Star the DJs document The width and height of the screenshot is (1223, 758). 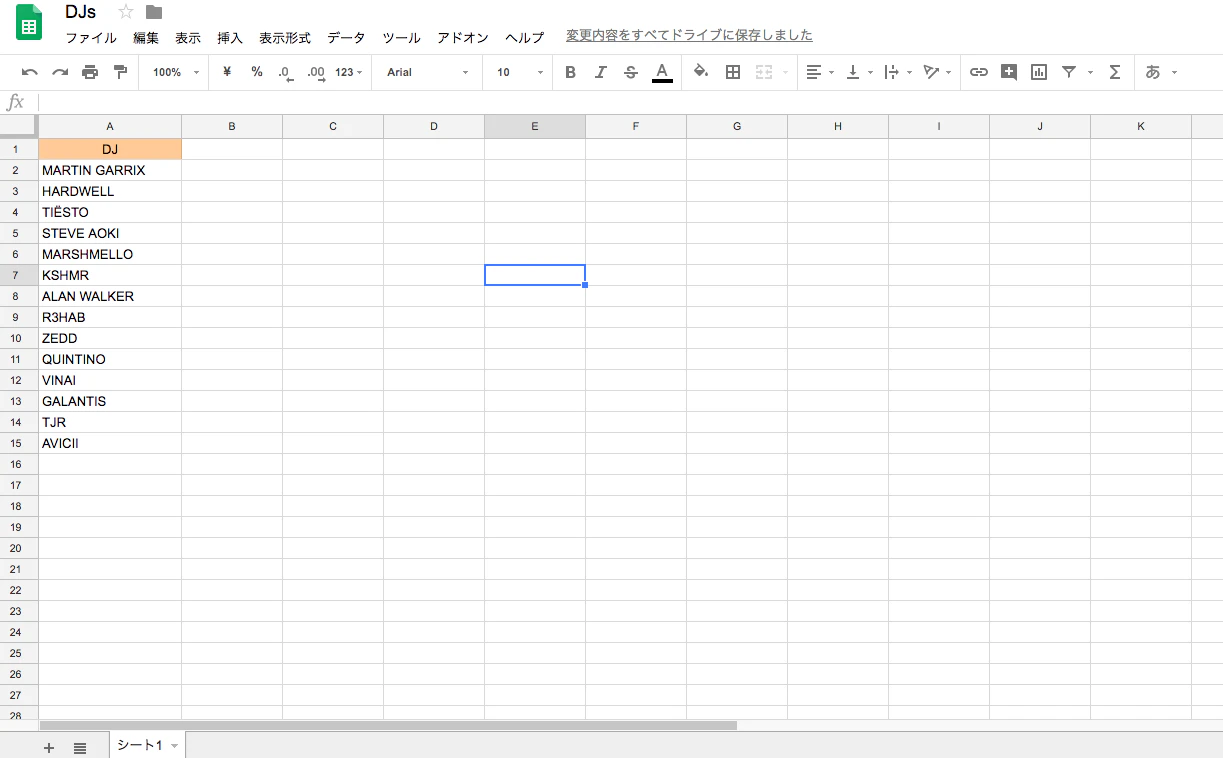point(126,12)
